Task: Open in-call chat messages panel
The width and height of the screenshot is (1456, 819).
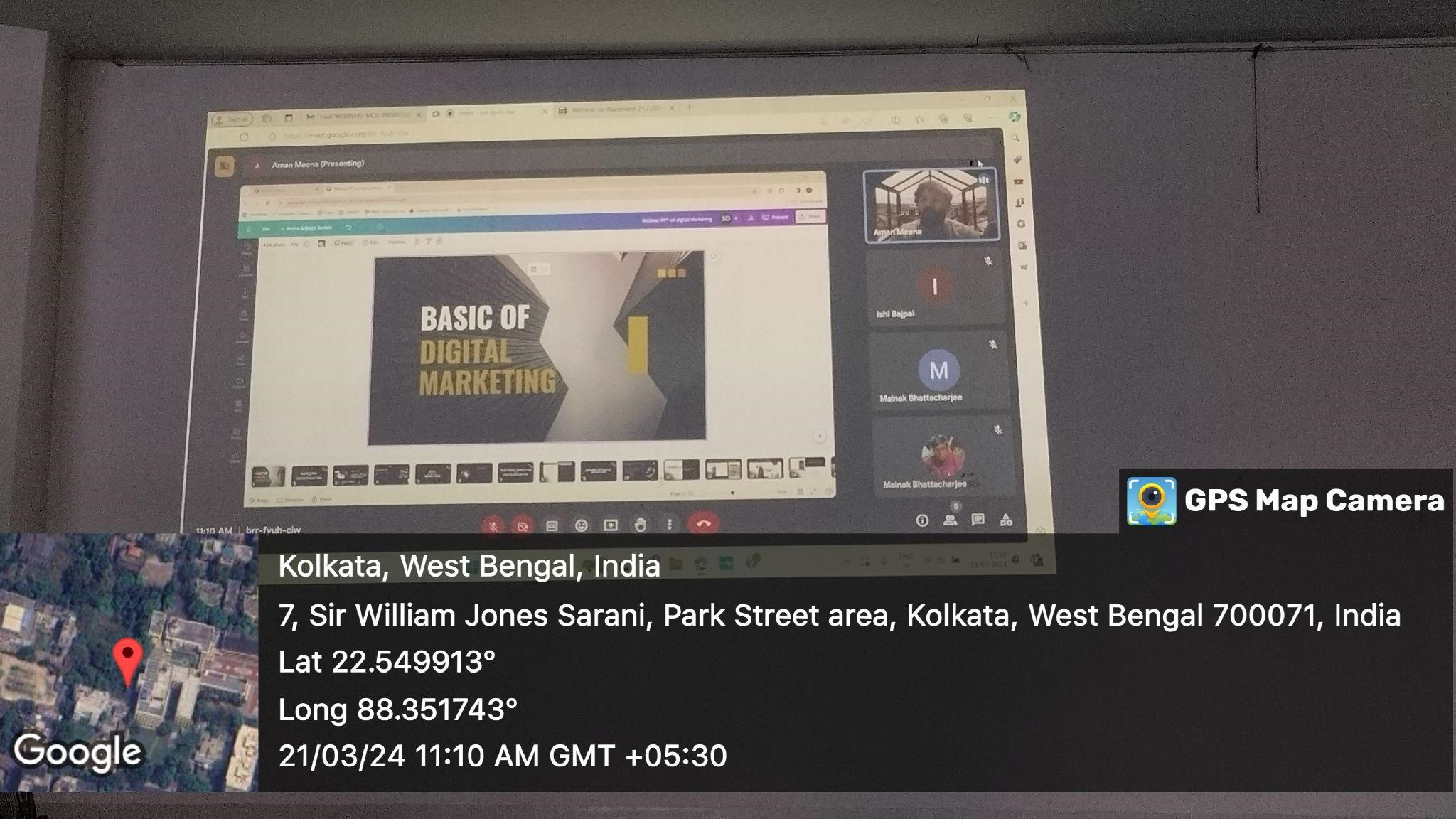Action: coord(978,520)
